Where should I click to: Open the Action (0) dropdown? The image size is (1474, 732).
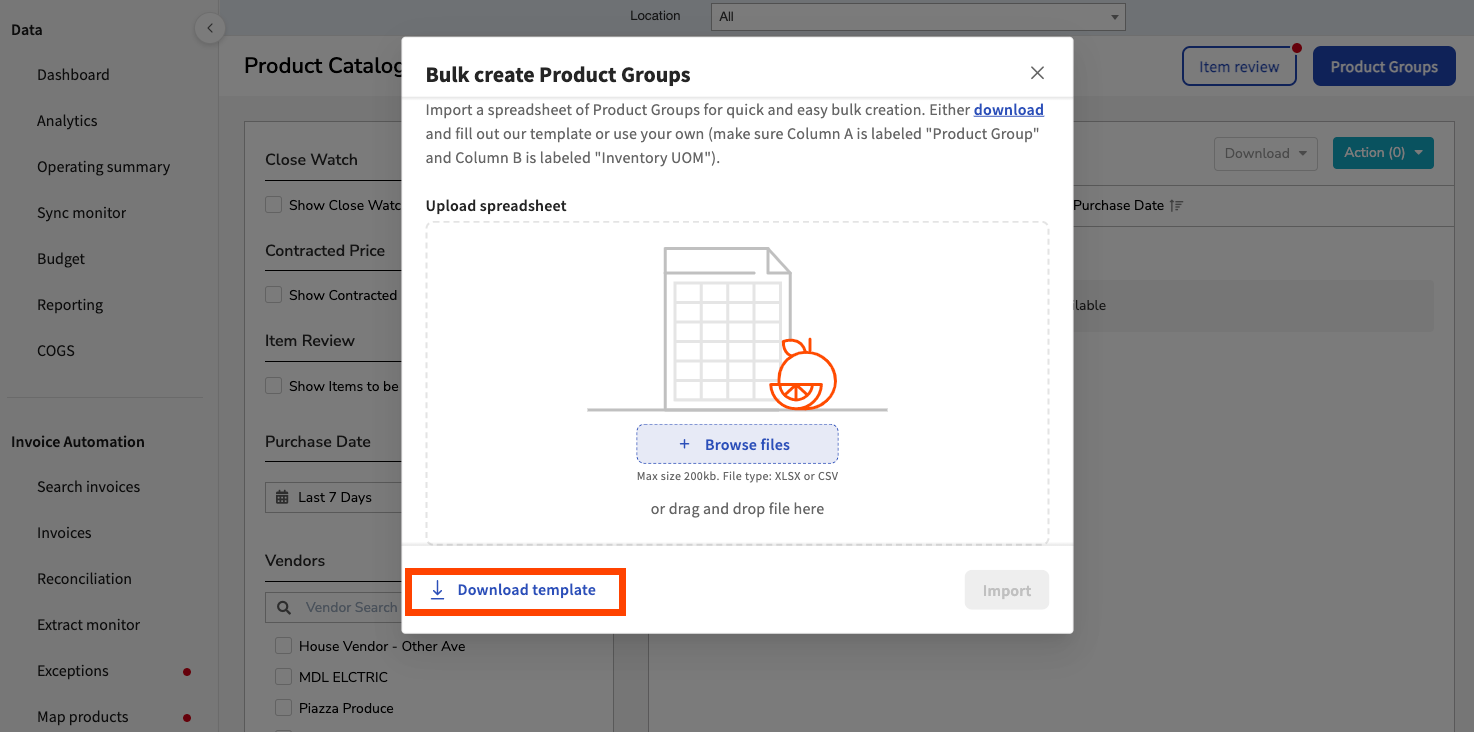[1383, 153]
